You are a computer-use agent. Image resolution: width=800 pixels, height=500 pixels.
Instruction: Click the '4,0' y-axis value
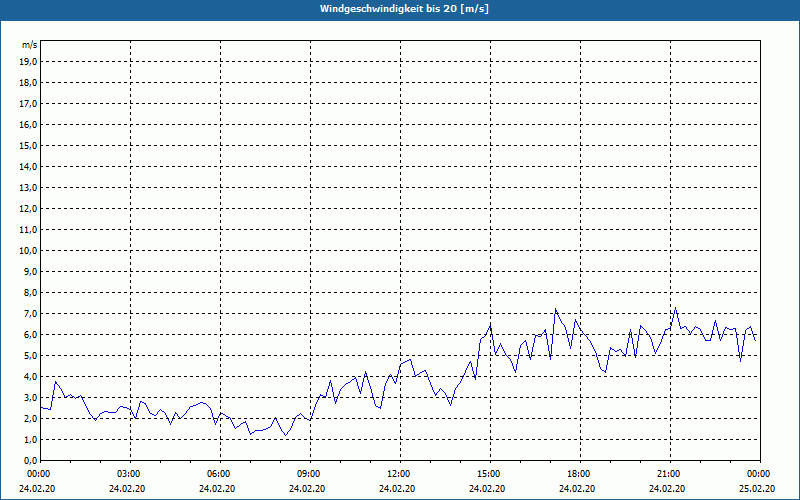31,377
